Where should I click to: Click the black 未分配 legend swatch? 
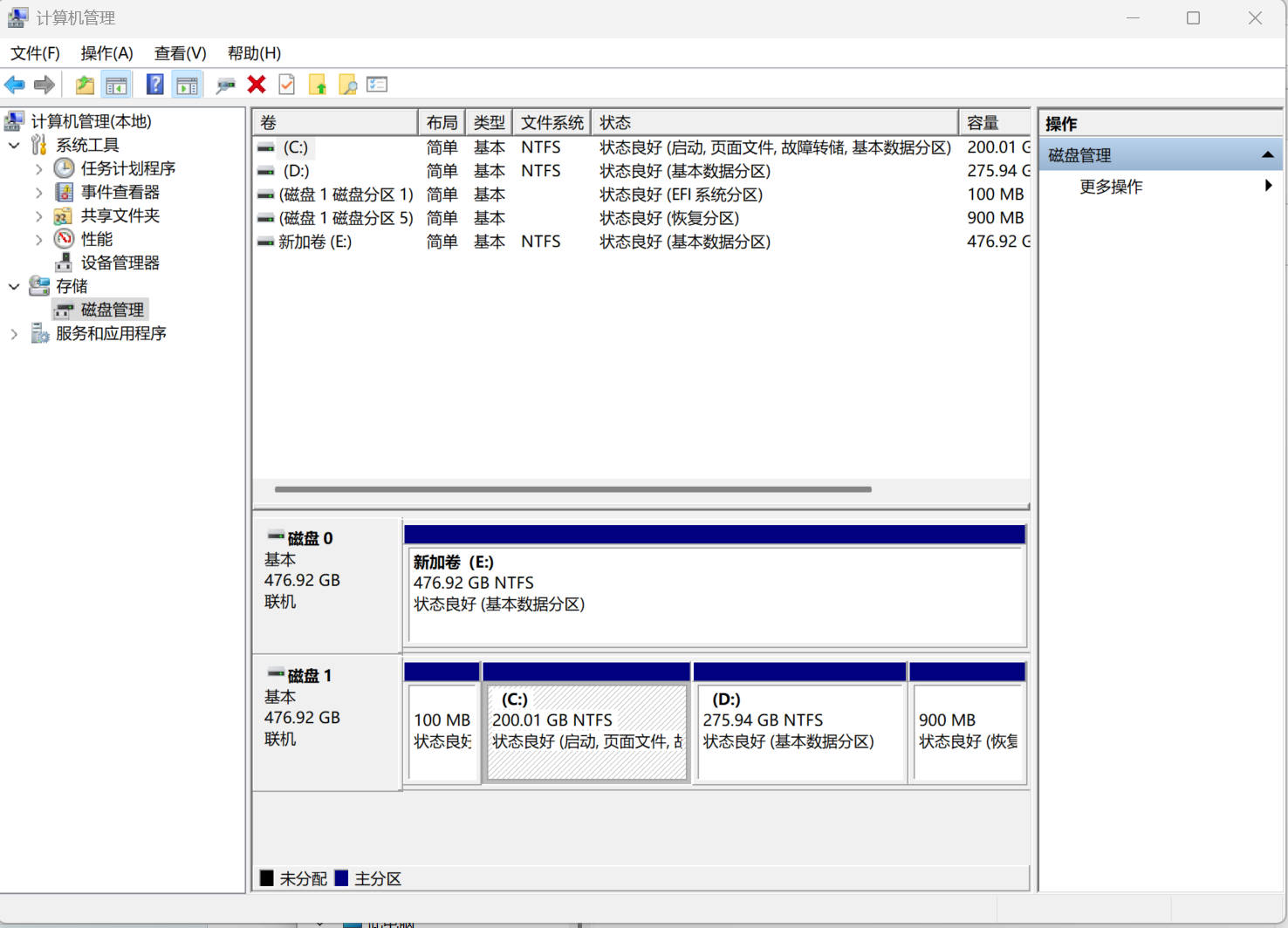coord(267,877)
